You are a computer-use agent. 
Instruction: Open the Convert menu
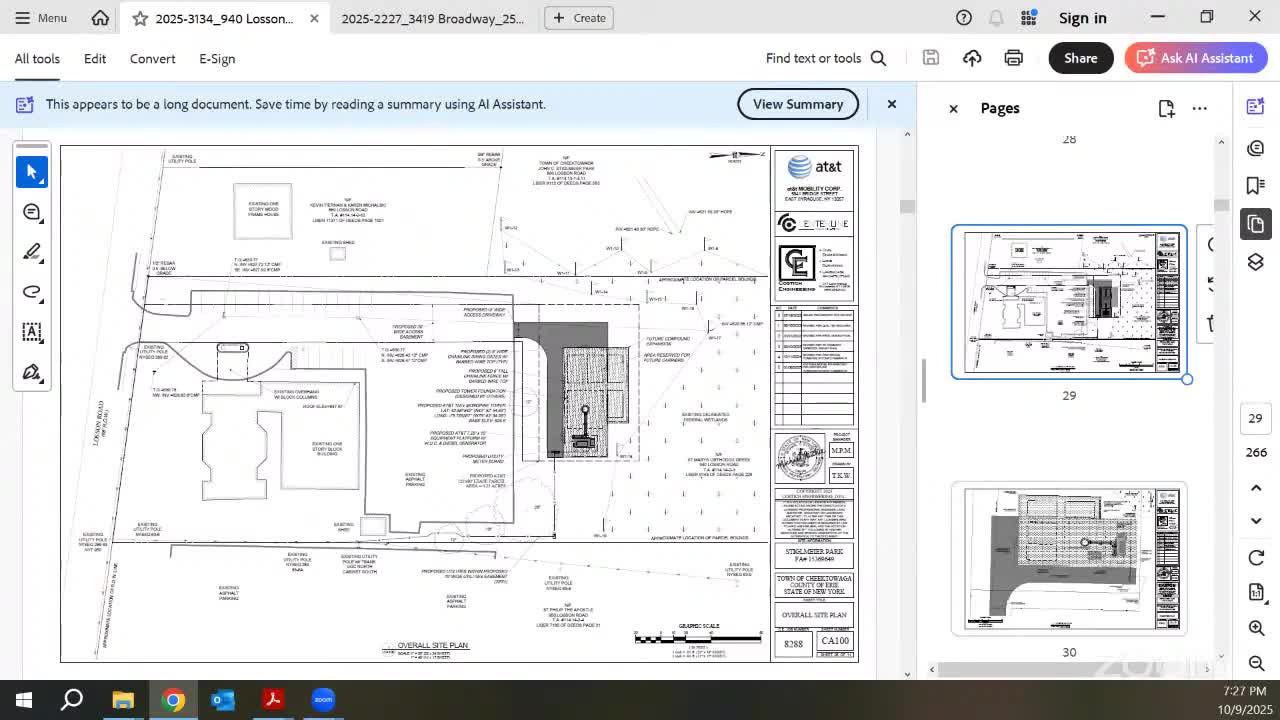[x=152, y=58]
